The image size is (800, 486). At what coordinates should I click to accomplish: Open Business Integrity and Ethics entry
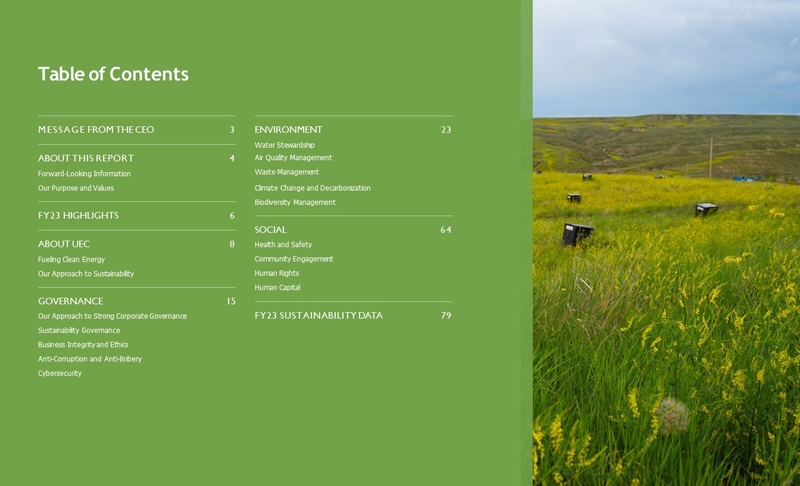coord(83,345)
